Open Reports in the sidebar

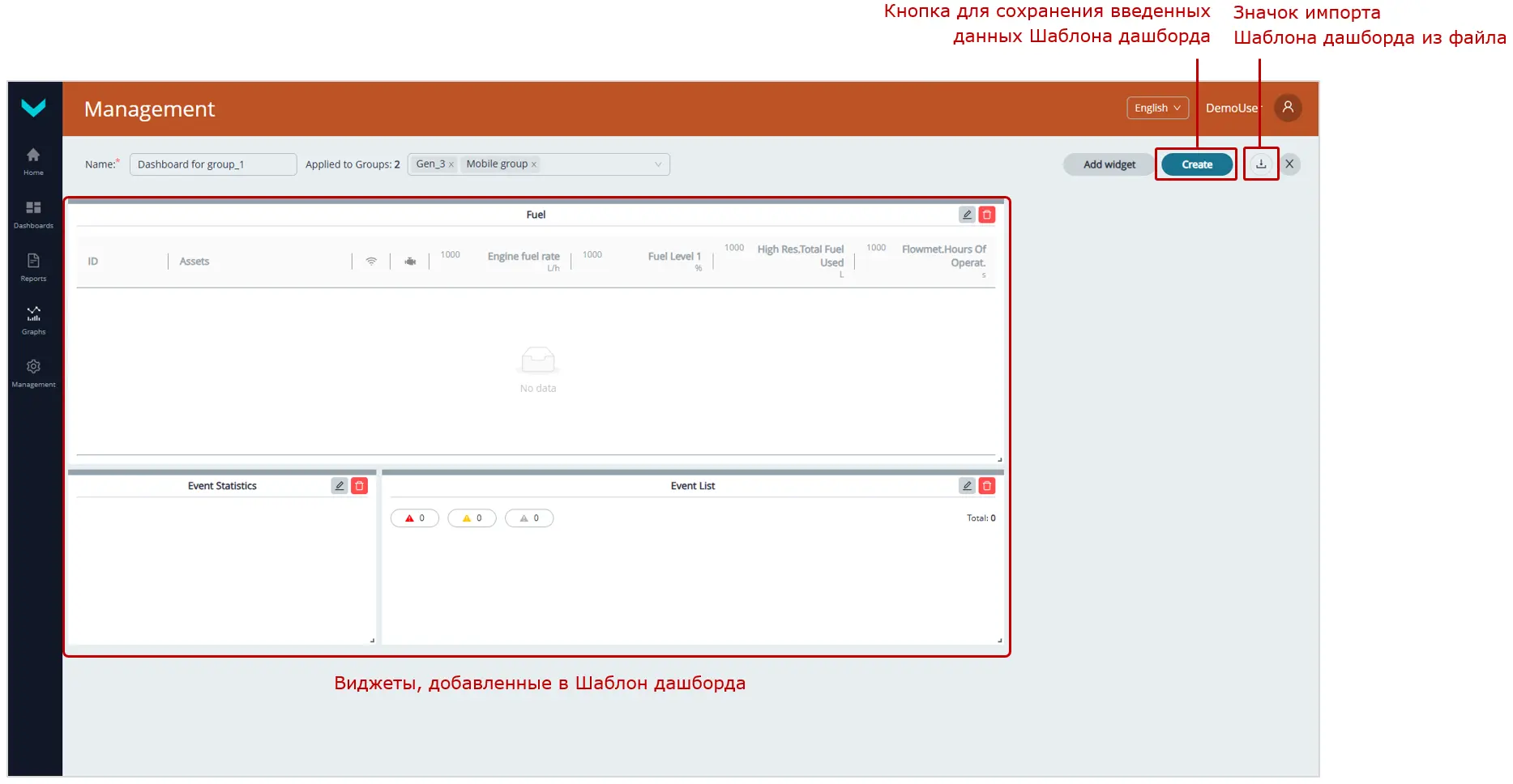(x=33, y=266)
